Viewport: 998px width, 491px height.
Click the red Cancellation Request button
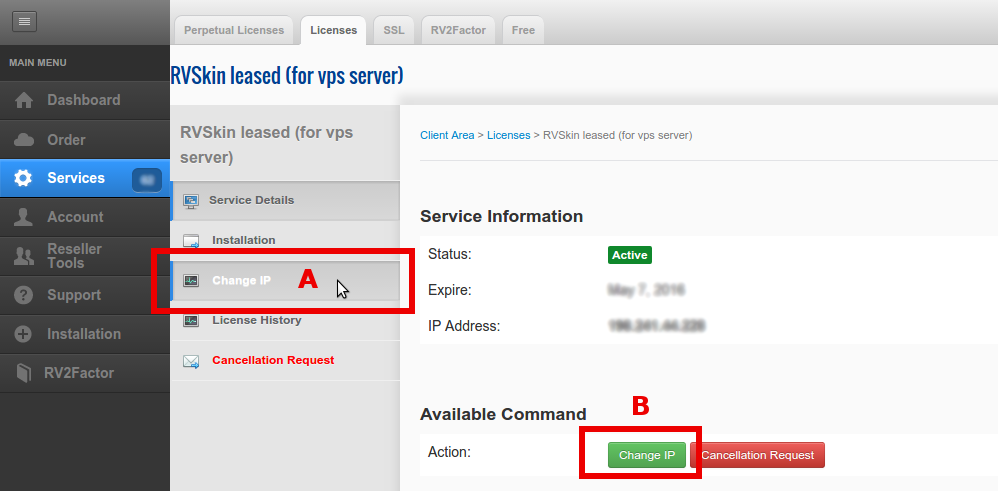click(757, 455)
